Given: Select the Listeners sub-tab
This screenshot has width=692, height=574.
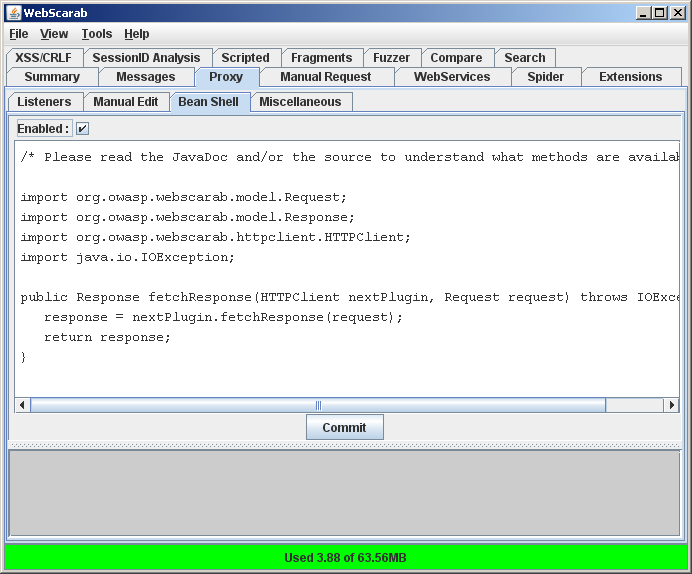Looking at the screenshot, I should [44, 102].
